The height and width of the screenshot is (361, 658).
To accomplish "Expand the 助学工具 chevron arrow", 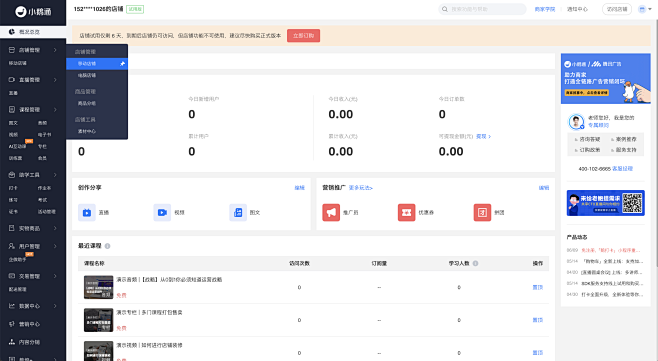I will [x=55, y=175].
